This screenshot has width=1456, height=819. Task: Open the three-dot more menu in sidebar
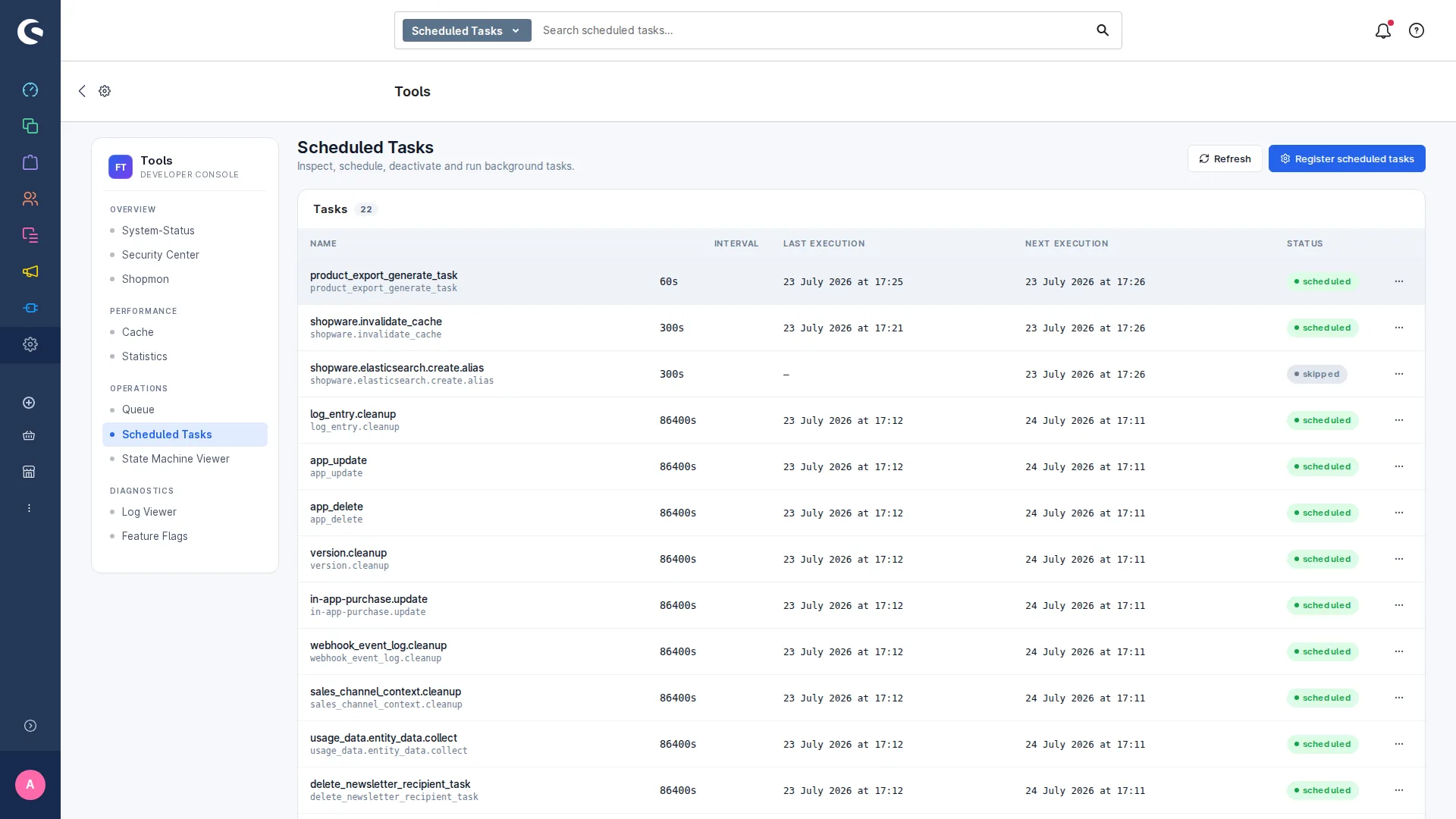click(x=29, y=508)
